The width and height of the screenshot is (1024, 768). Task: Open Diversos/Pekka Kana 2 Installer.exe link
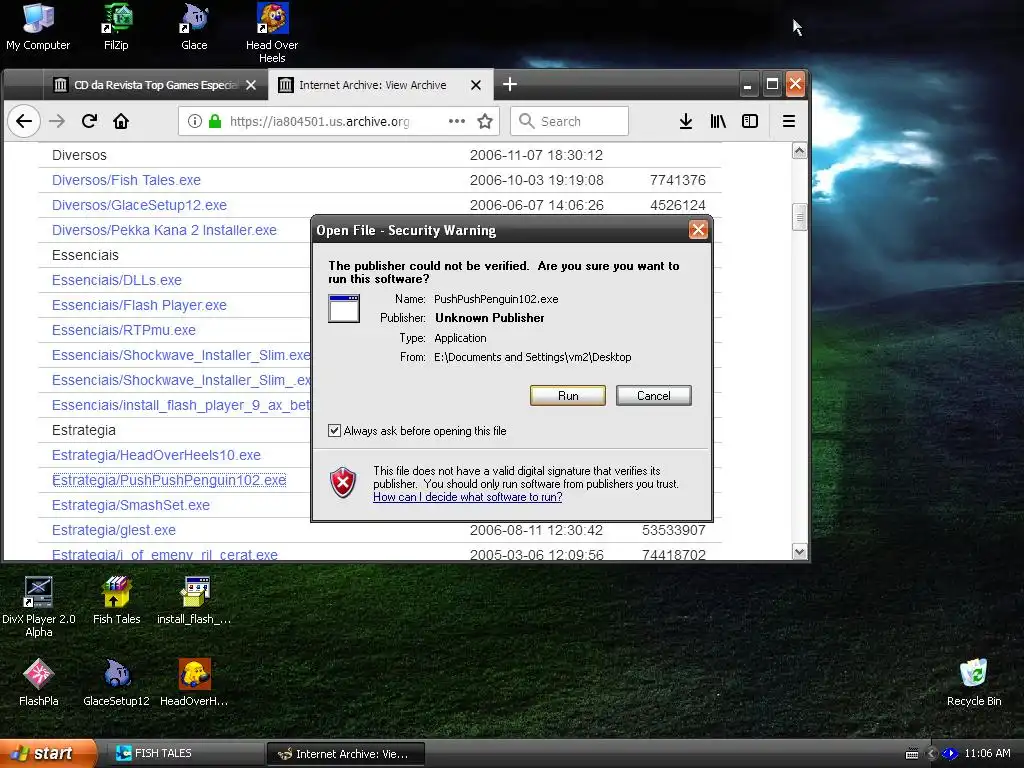tap(164, 230)
